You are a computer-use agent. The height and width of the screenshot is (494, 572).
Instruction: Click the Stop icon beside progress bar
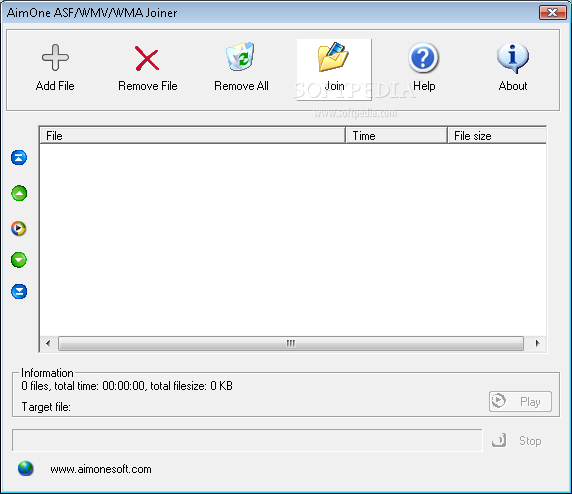tap(499, 440)
